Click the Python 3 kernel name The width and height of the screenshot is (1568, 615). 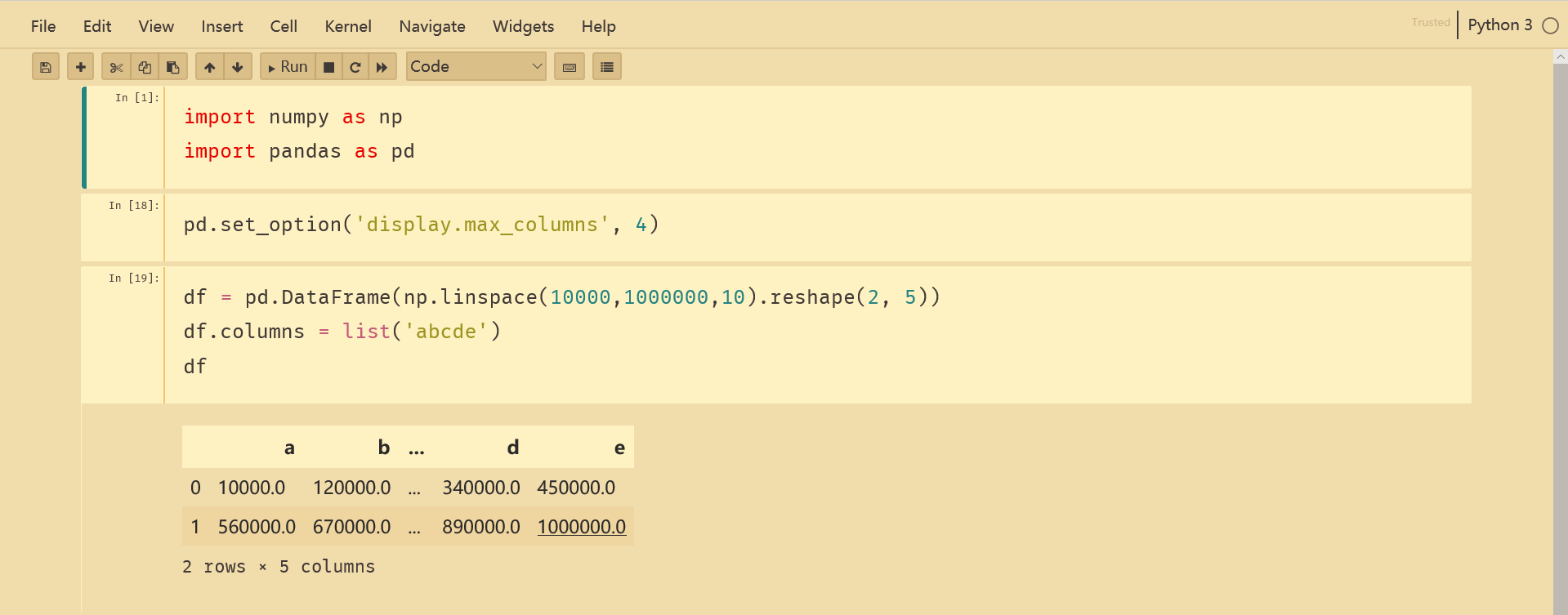1500,25
